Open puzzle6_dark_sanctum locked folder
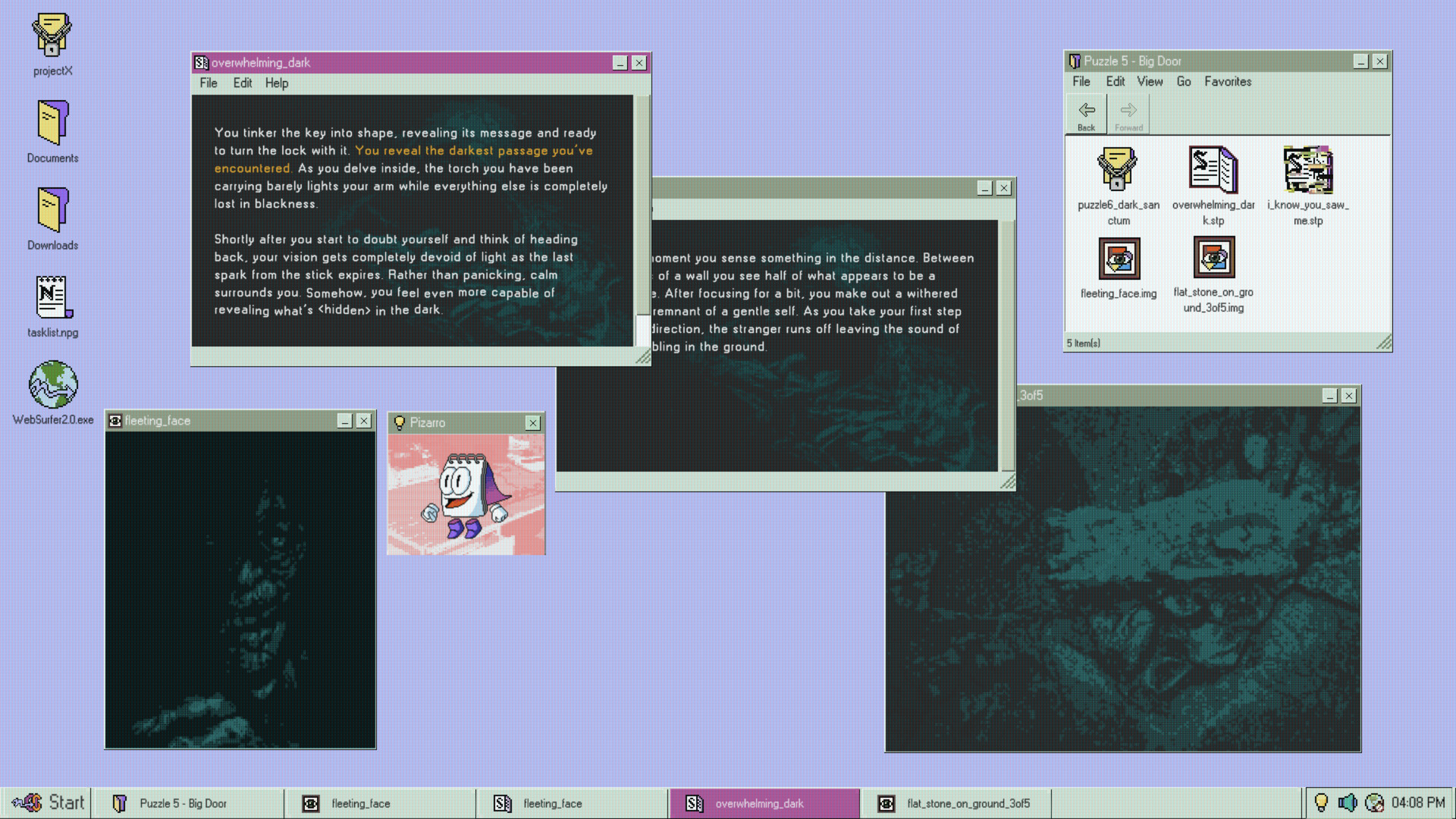The height and width of the screenshot is (819, 1456). pyautogui.click(x=1118, y=170)
